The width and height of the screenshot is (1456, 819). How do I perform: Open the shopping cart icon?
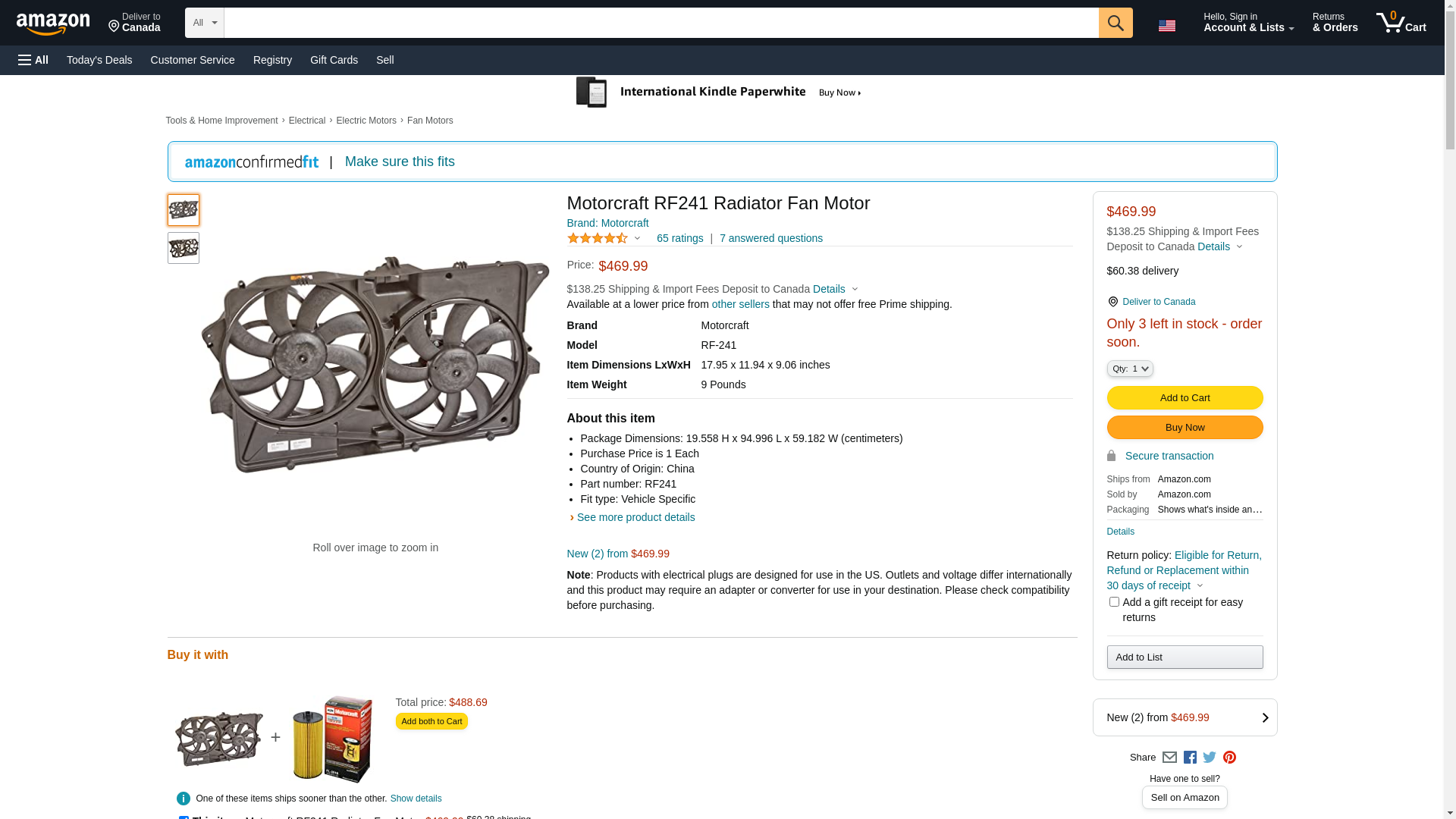tap(1401, 23)
